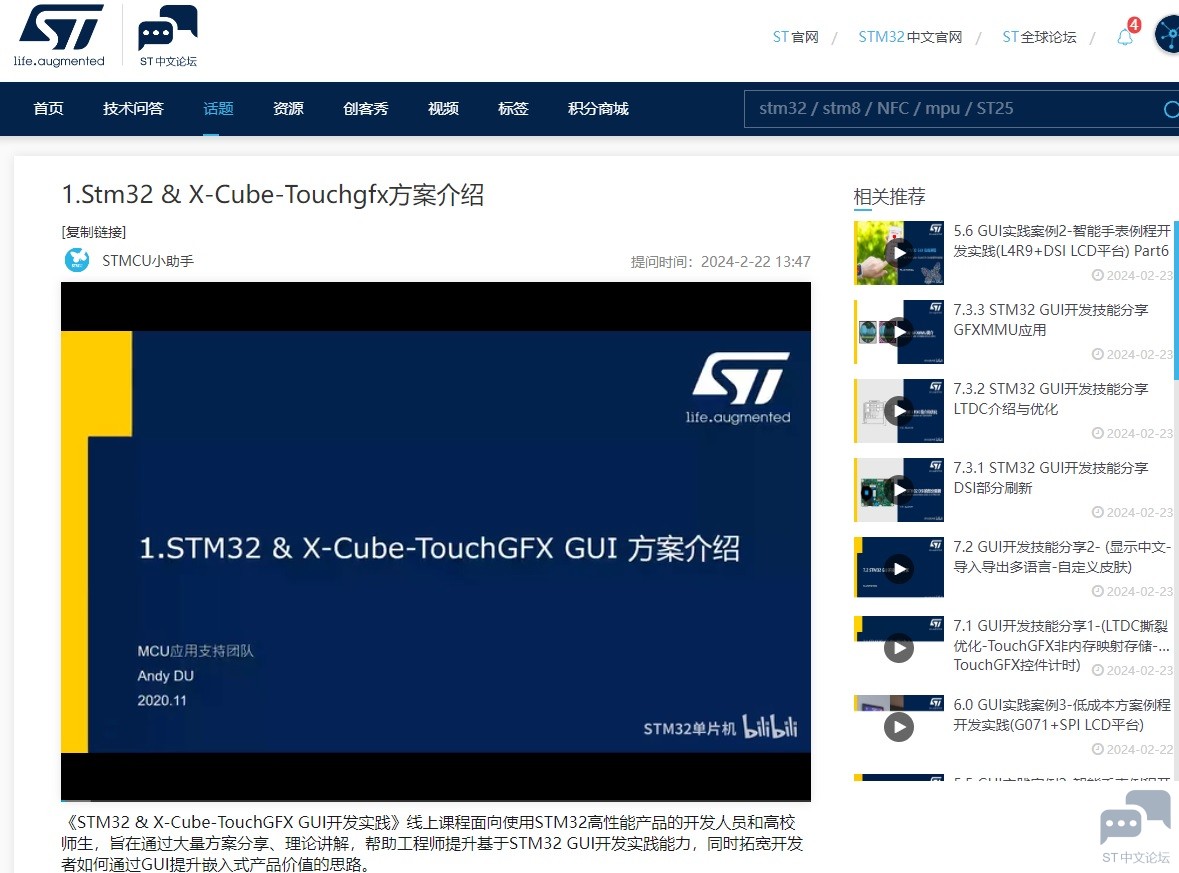Open 7.2 GUI开发技能分享2 title link
Image resolution: width=1179 pixels, height=873 pixels.
[1062, 556]
